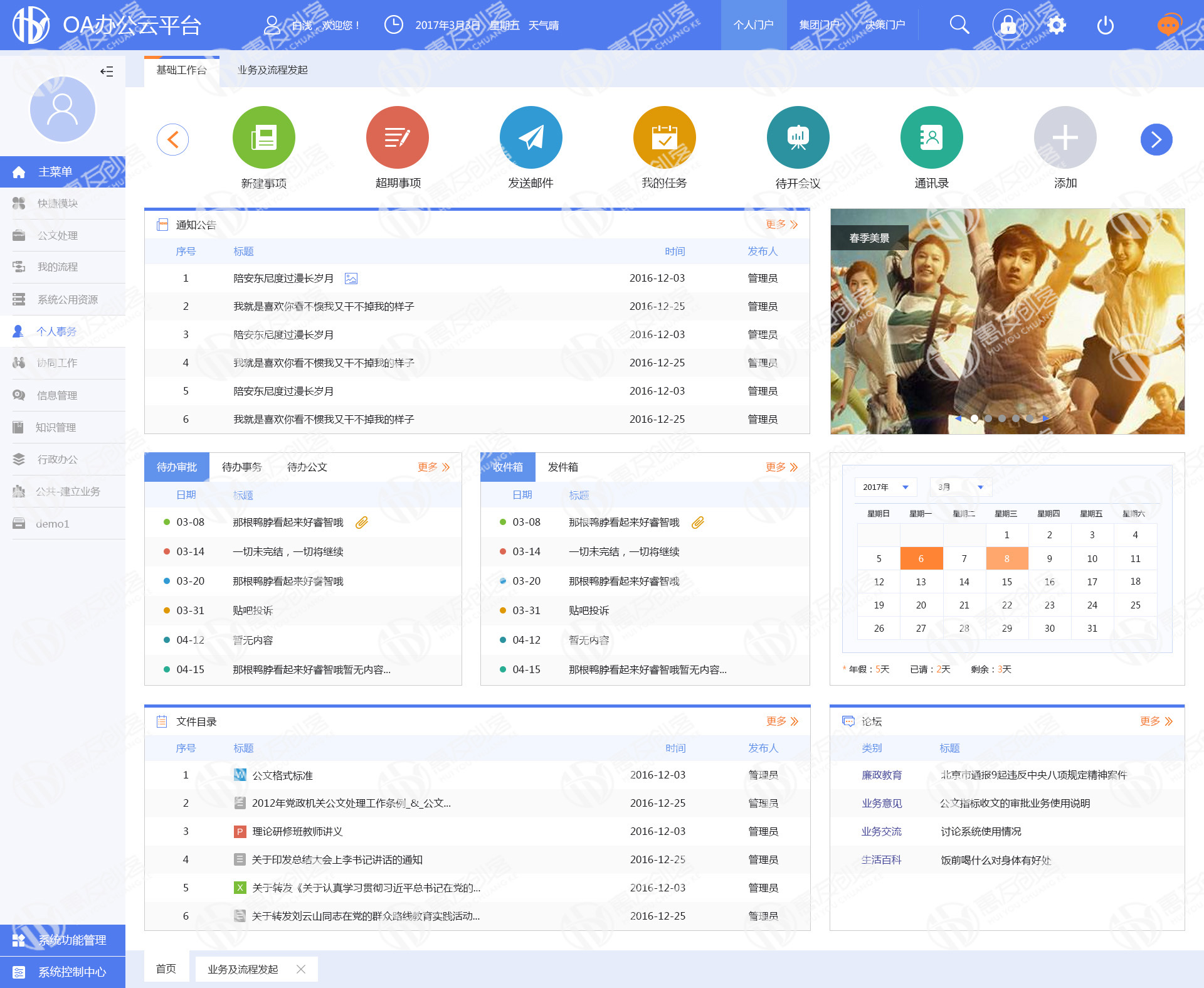Open the 2017年 year dropdown
This screenshot has width=1204, height=988.
885,487
